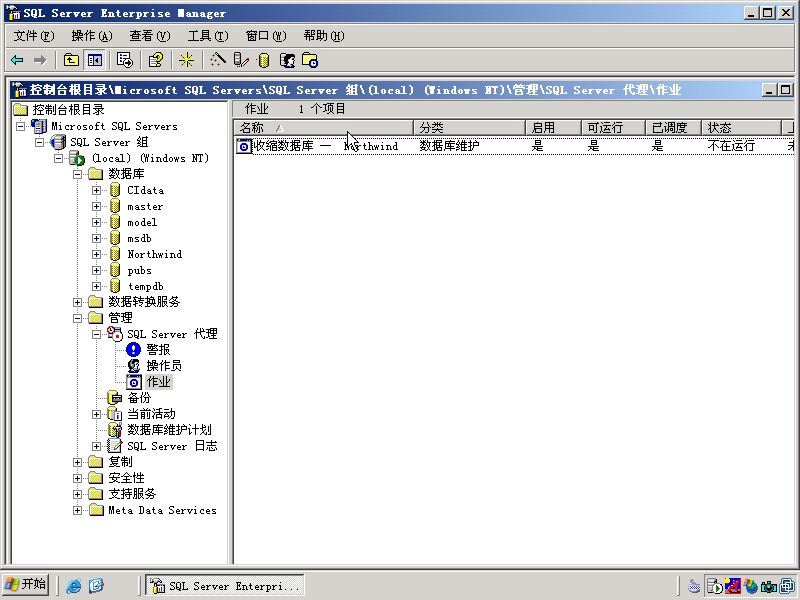Viewport: 800px width, 600px height.
Task: Sort jobs by the 启用 column header
Action: point(554,128)
